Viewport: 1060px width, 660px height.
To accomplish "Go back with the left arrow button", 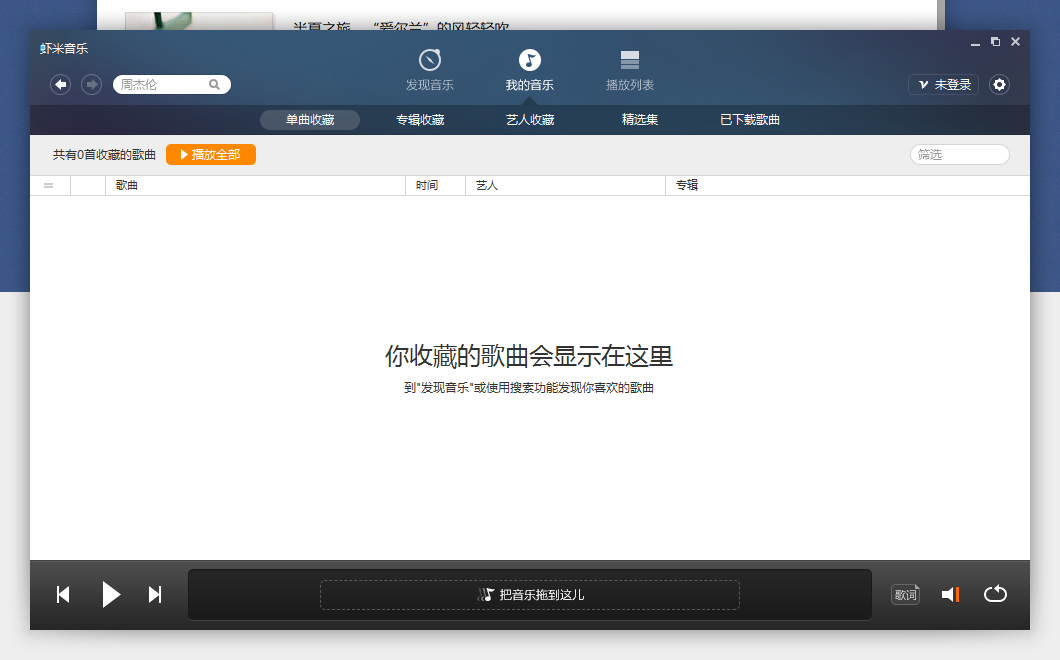I will [x=61, y=85].
